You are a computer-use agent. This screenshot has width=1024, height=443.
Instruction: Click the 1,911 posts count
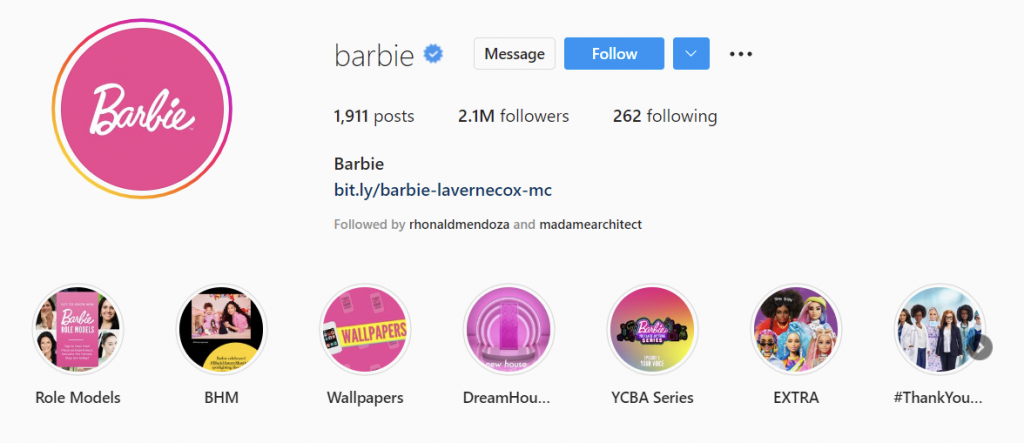(x=374, y=116)
